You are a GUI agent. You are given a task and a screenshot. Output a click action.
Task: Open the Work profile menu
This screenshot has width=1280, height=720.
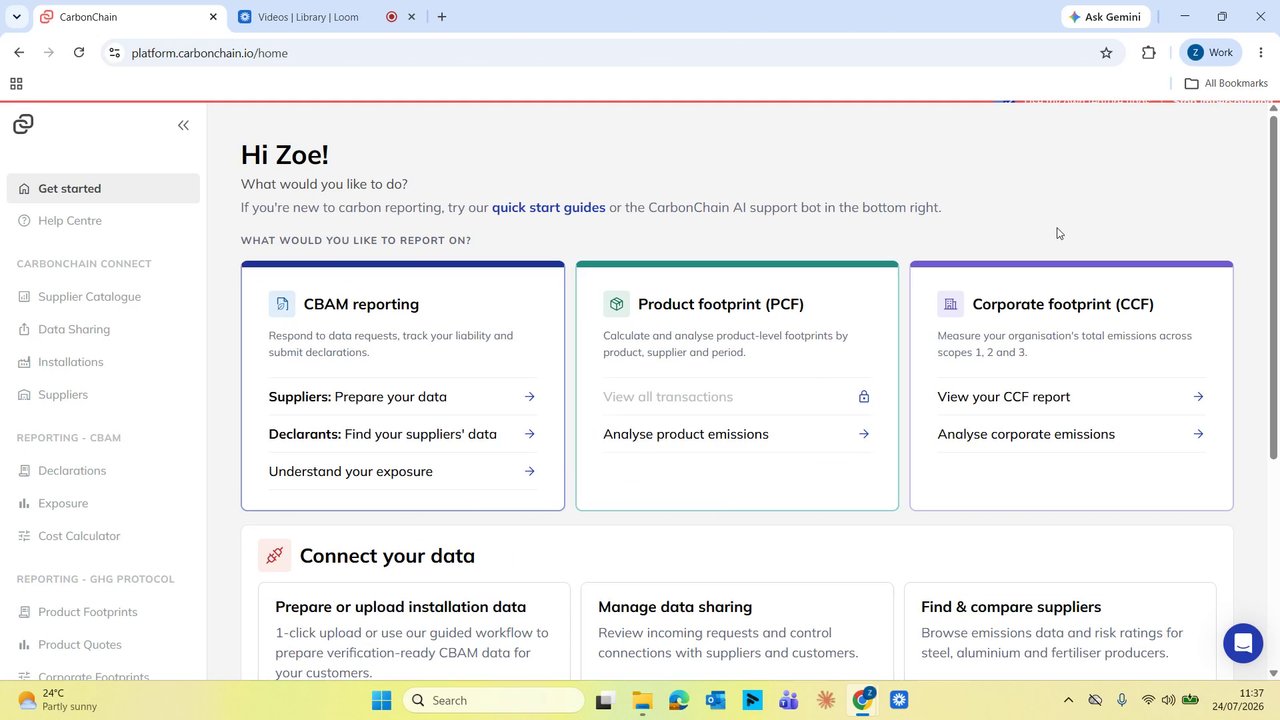click(x=1211, y=53)
